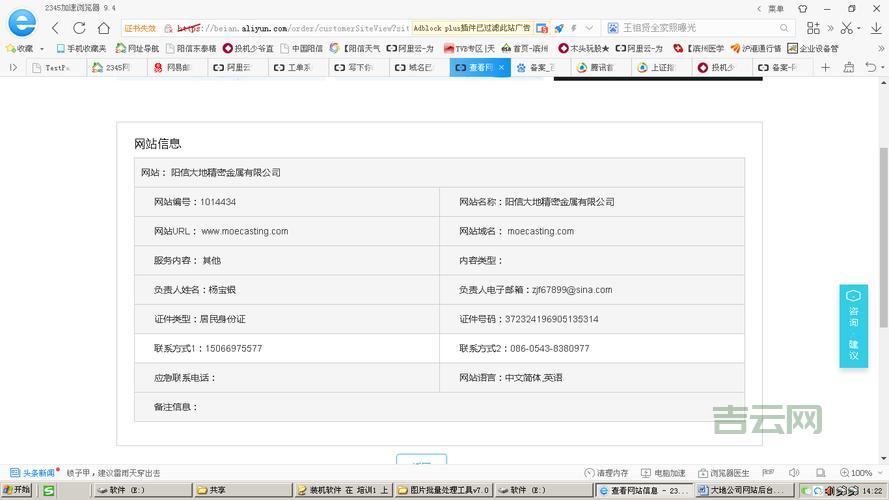
Task: Click the Adblock plus notification
Action: (x=472, y=28)
